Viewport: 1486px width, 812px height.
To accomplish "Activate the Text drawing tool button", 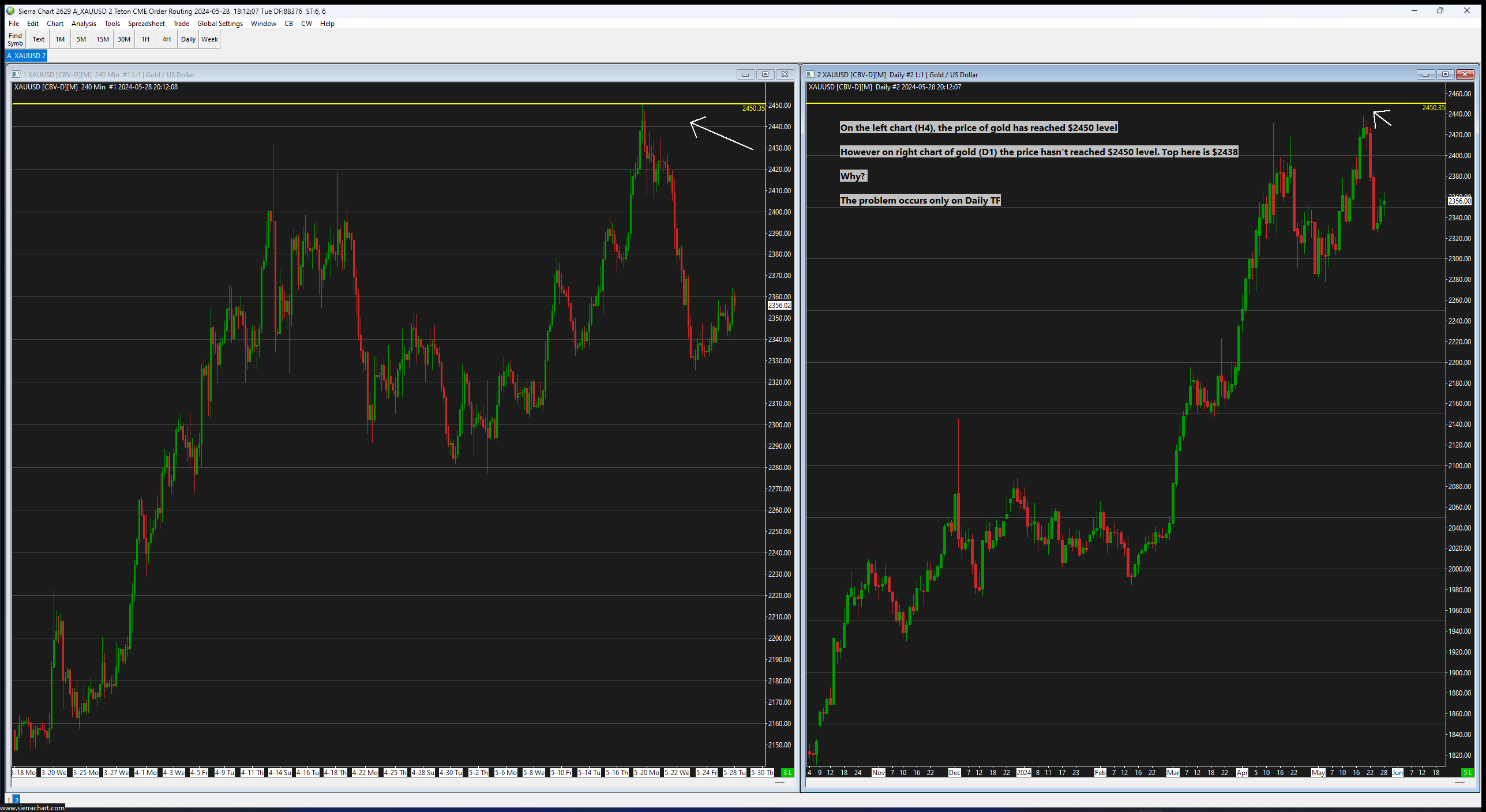I will point(38,39).
